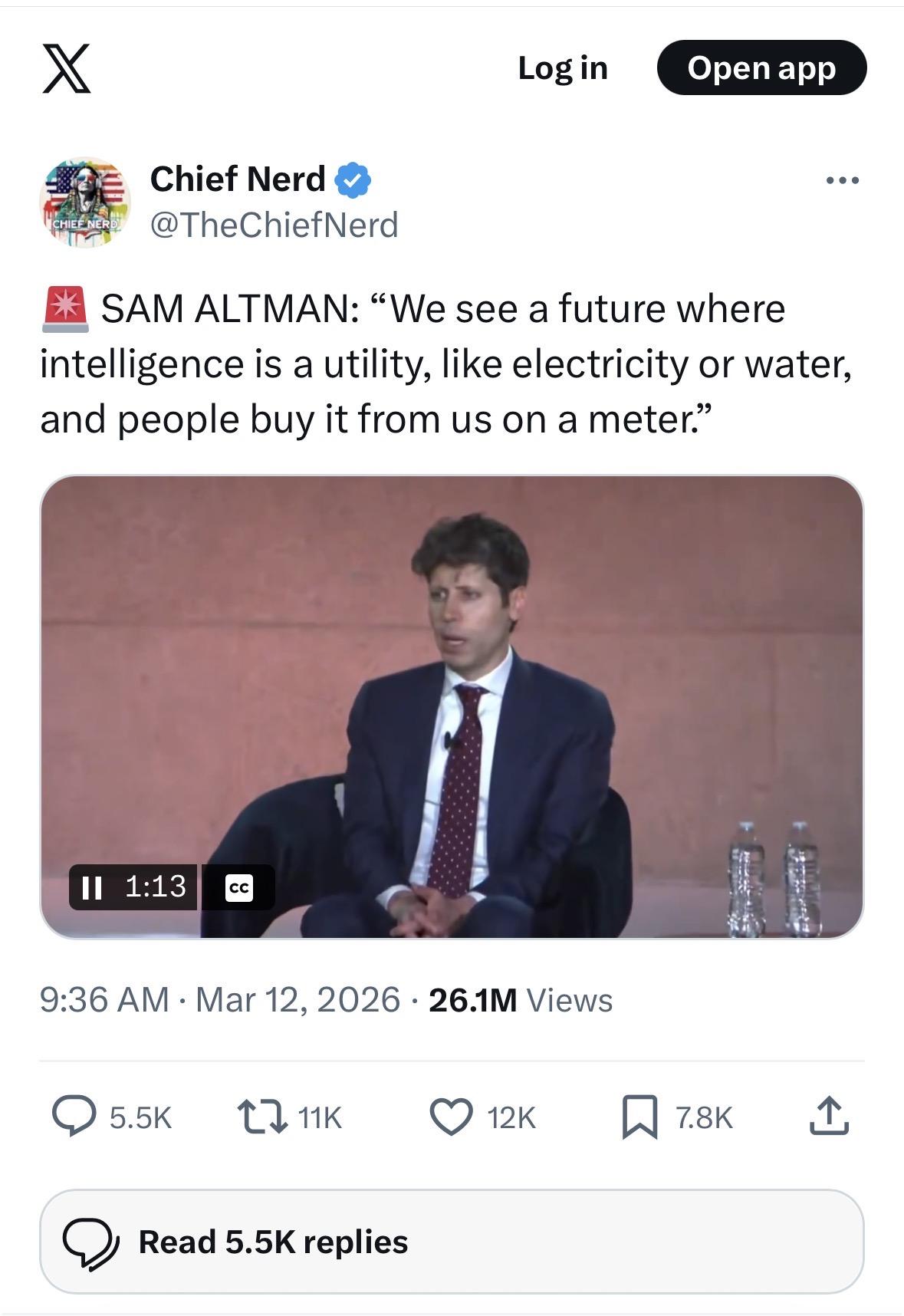
Task: Click the blue verified badge
Action: [353, 179]
